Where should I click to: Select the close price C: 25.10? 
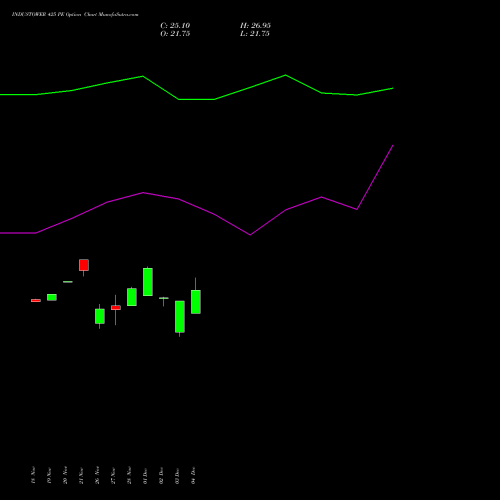click(175, 26)
